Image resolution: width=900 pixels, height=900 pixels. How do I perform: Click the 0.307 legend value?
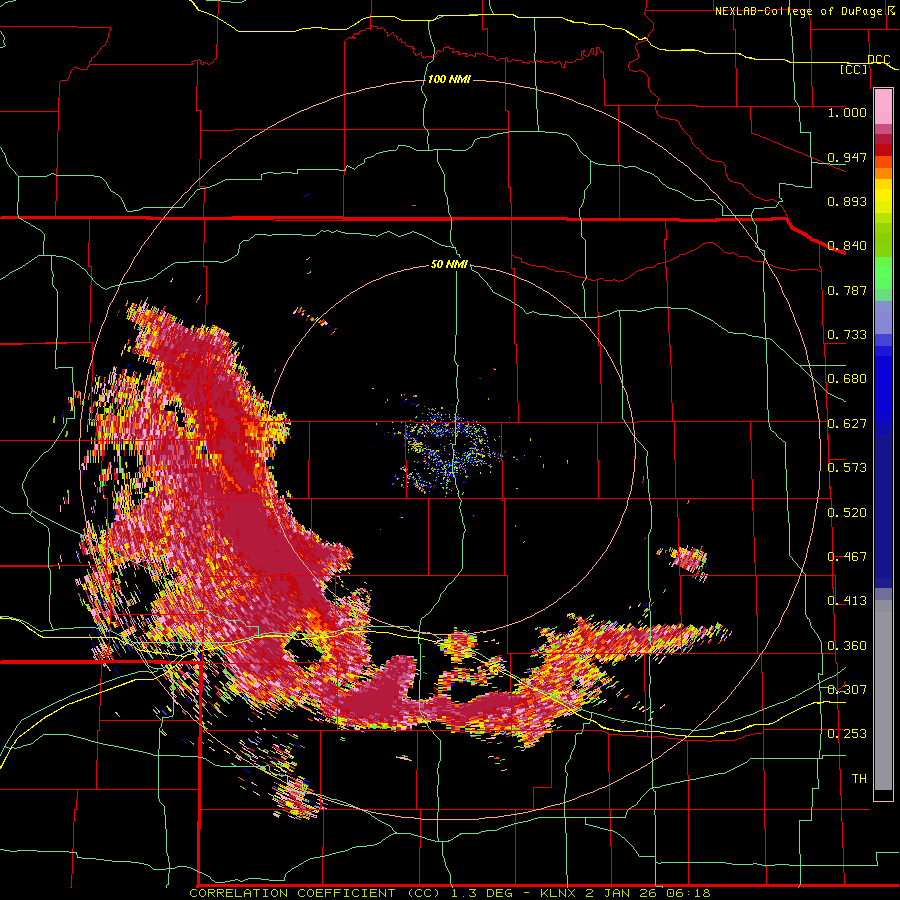pos(847,690)
